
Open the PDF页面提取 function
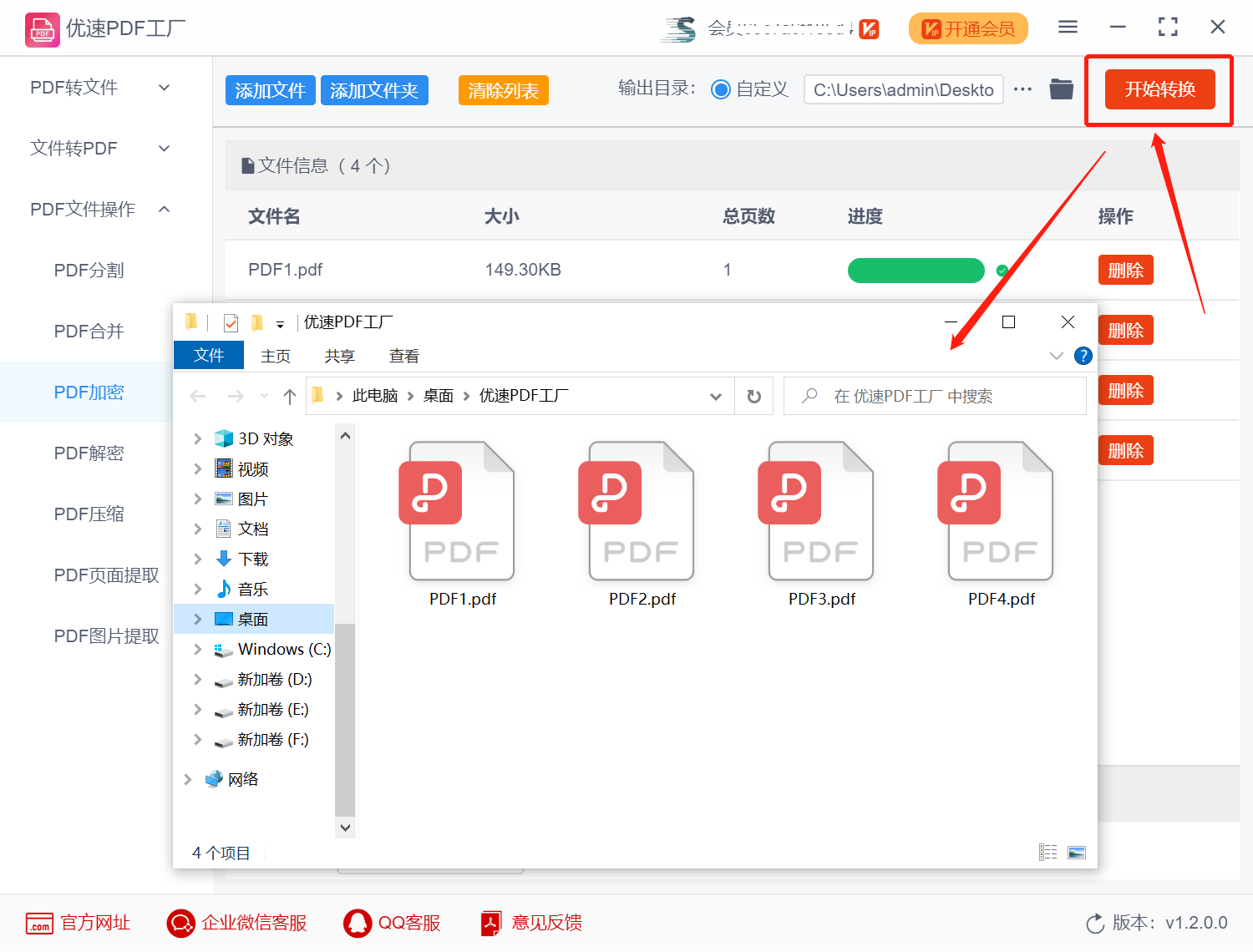106,575
